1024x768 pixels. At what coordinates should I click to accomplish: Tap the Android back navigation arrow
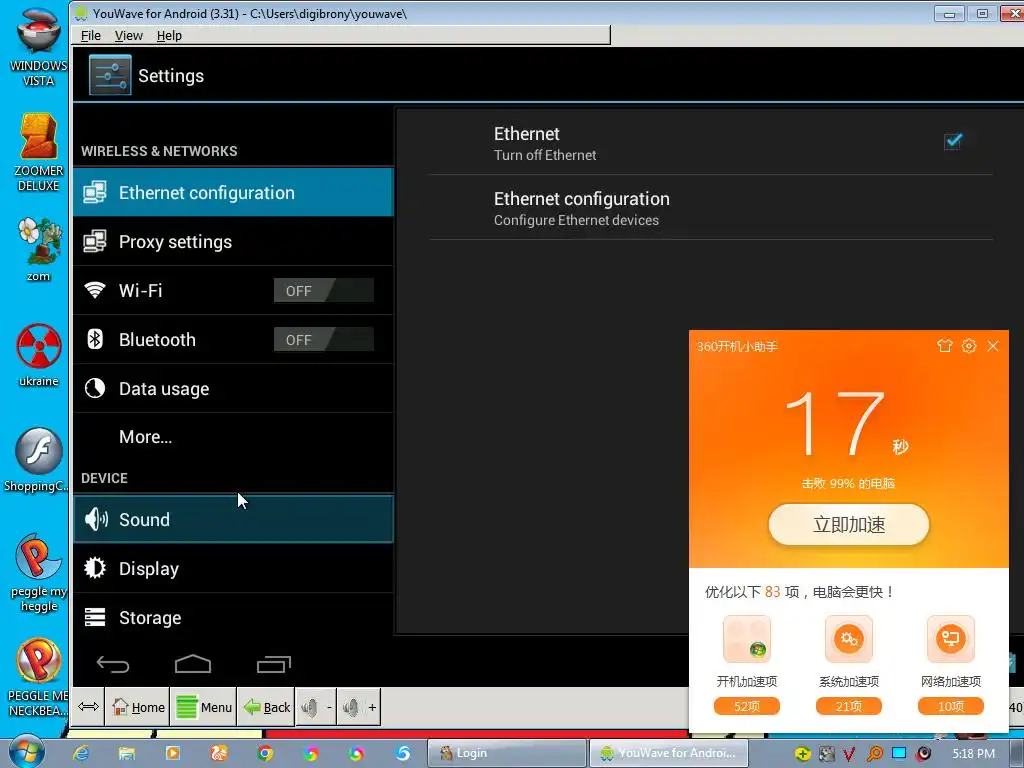[113, 665]
